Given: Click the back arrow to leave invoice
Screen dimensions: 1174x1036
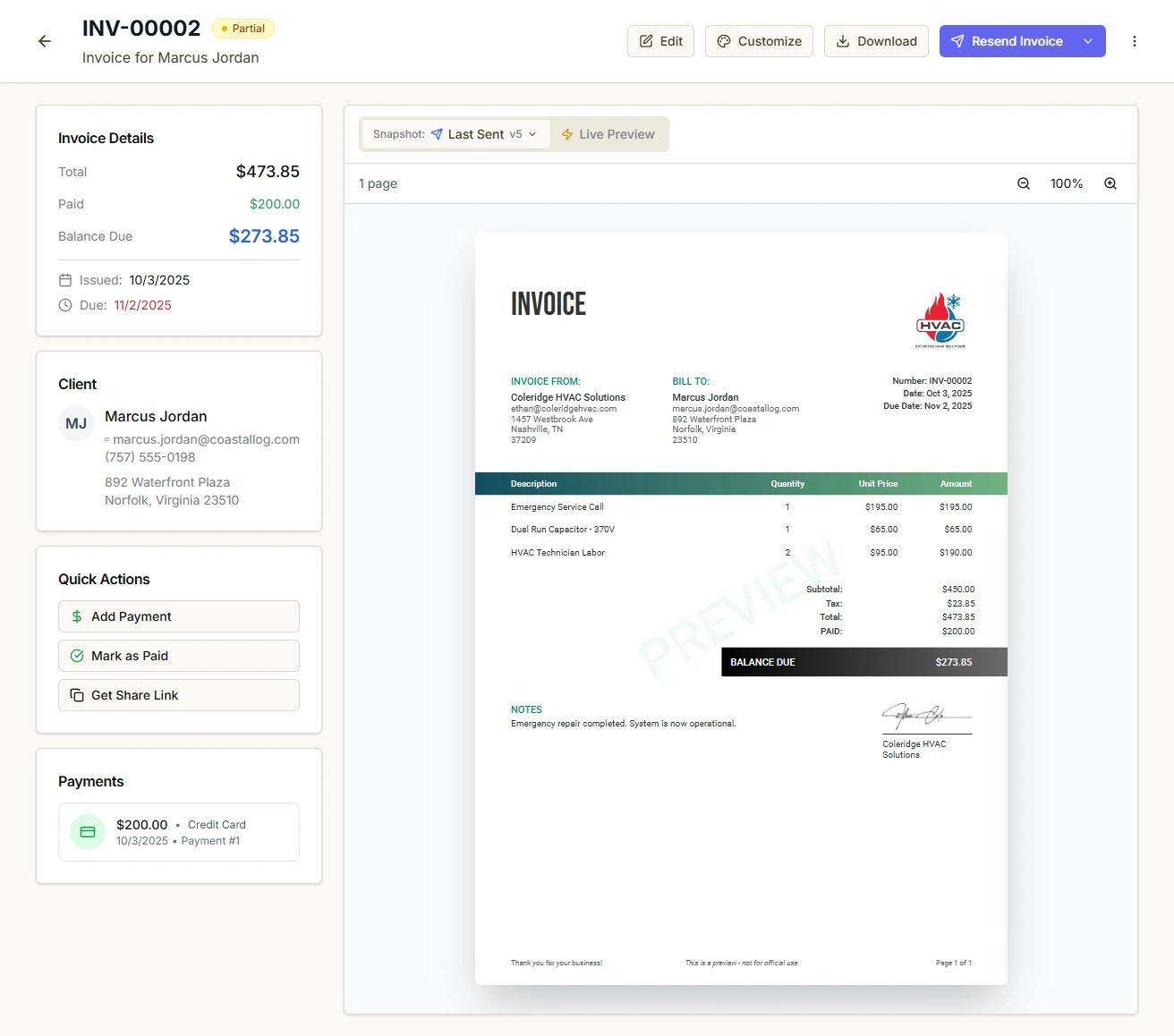Looking at the screenshot, I should (44, 41).
